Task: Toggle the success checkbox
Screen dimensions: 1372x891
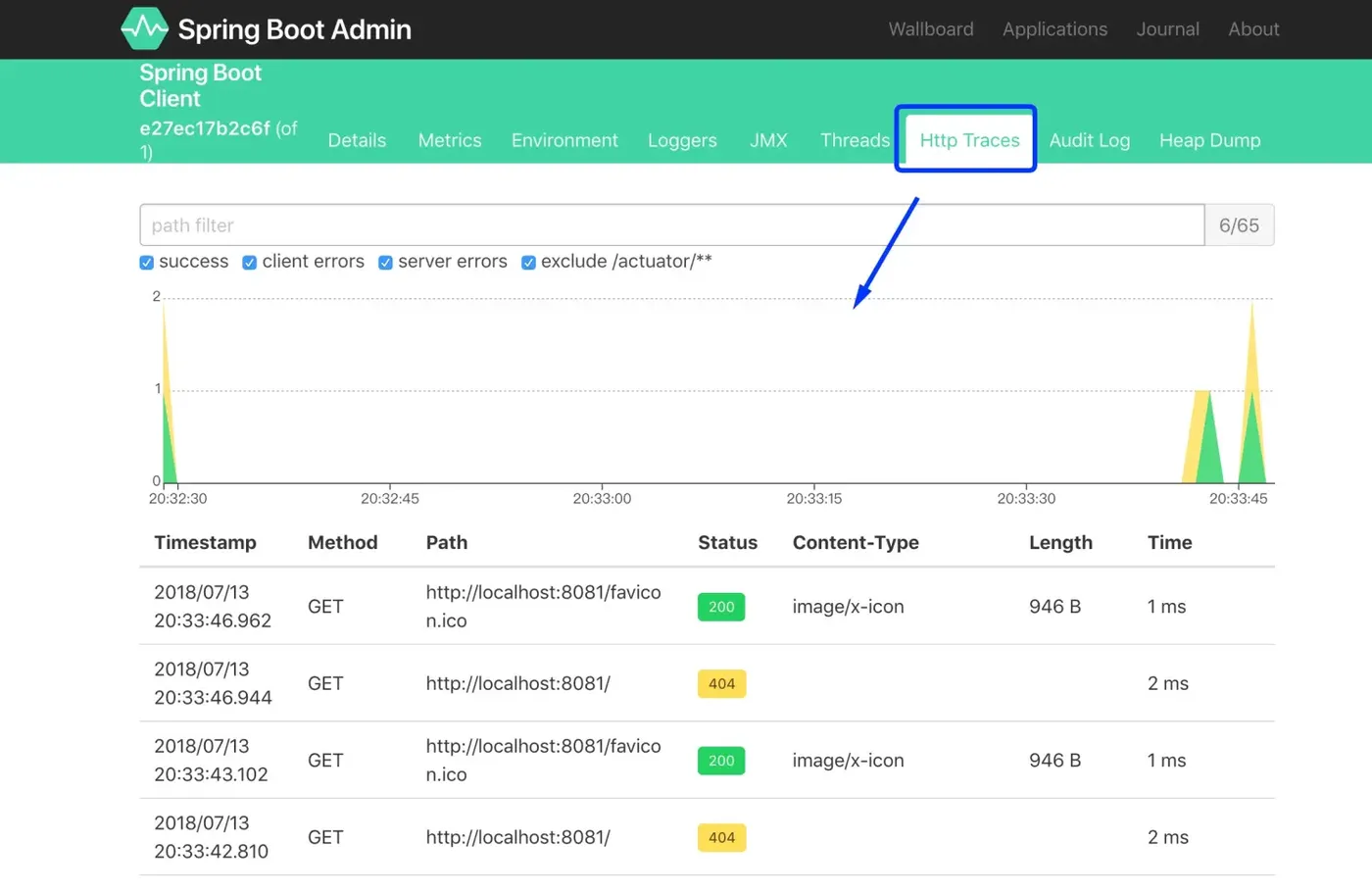Action: point(147,263)
